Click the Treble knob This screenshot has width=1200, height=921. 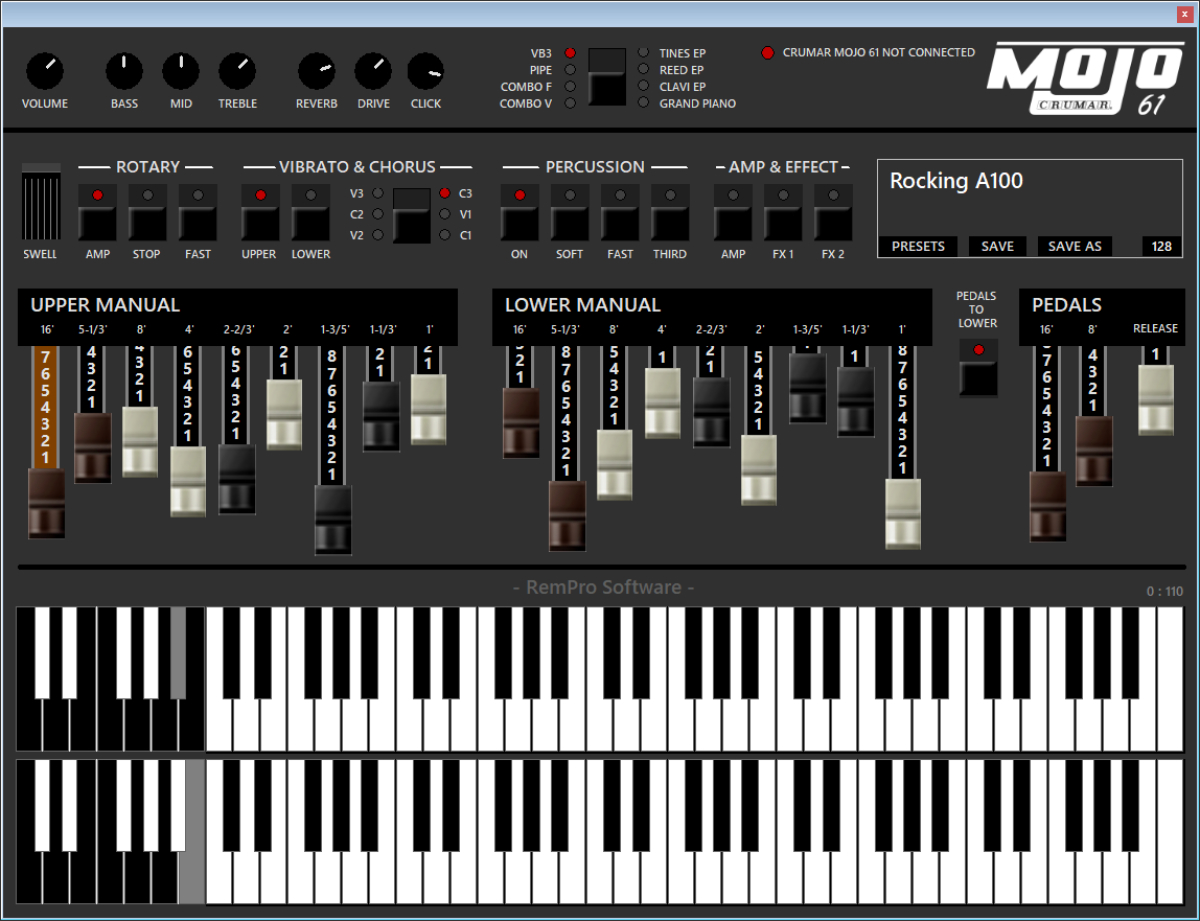coord(238,71)
